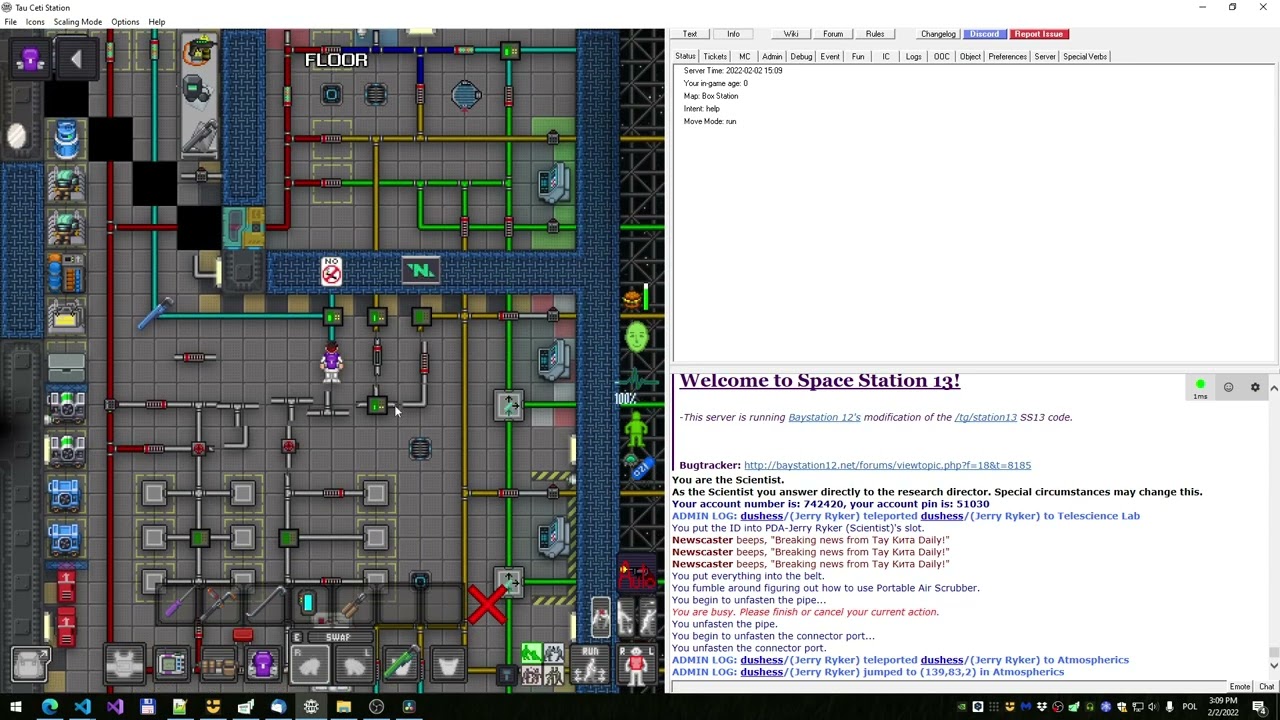The height and width of the screenshot is (720, 1280).
Task: Click the heartbeat pulse indicator
Action: [x=636, y=380]
